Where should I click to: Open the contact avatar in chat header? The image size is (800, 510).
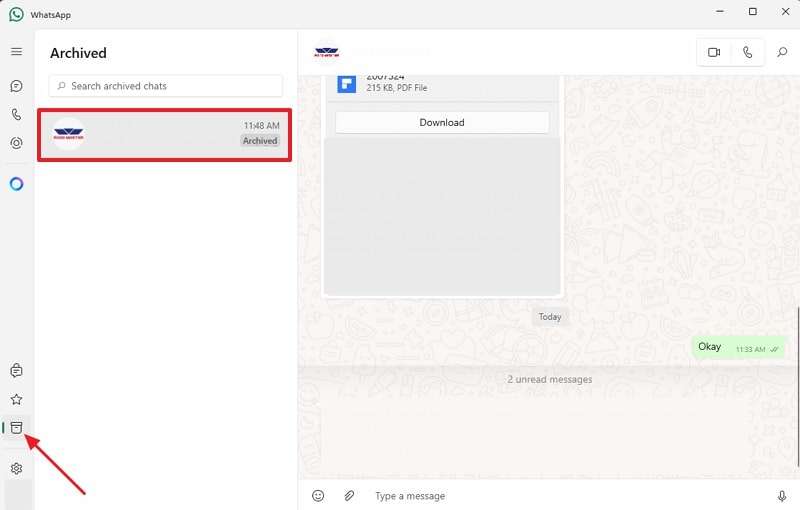coord(326,51)
